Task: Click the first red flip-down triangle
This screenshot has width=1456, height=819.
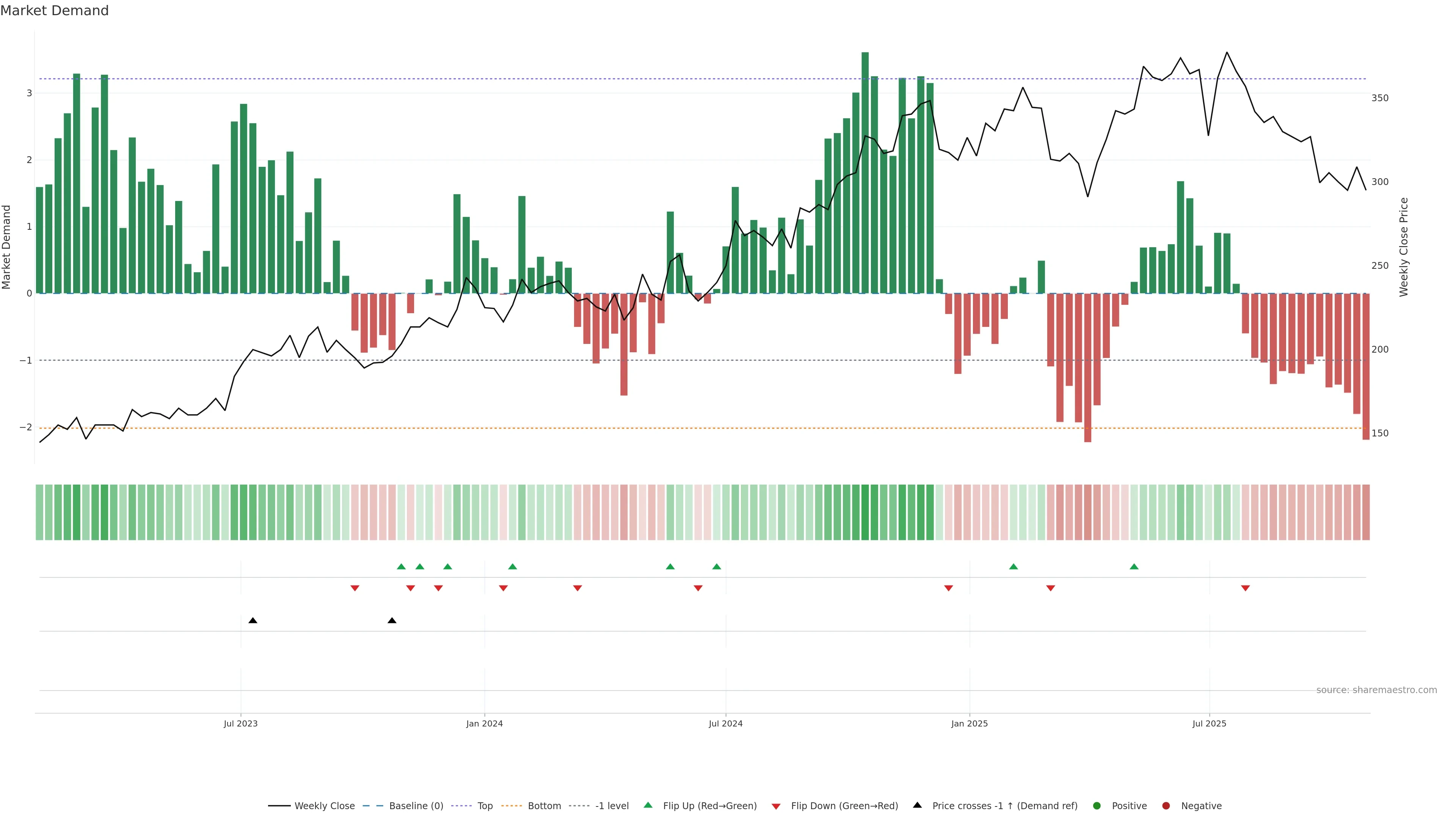Action: (355, 588)
